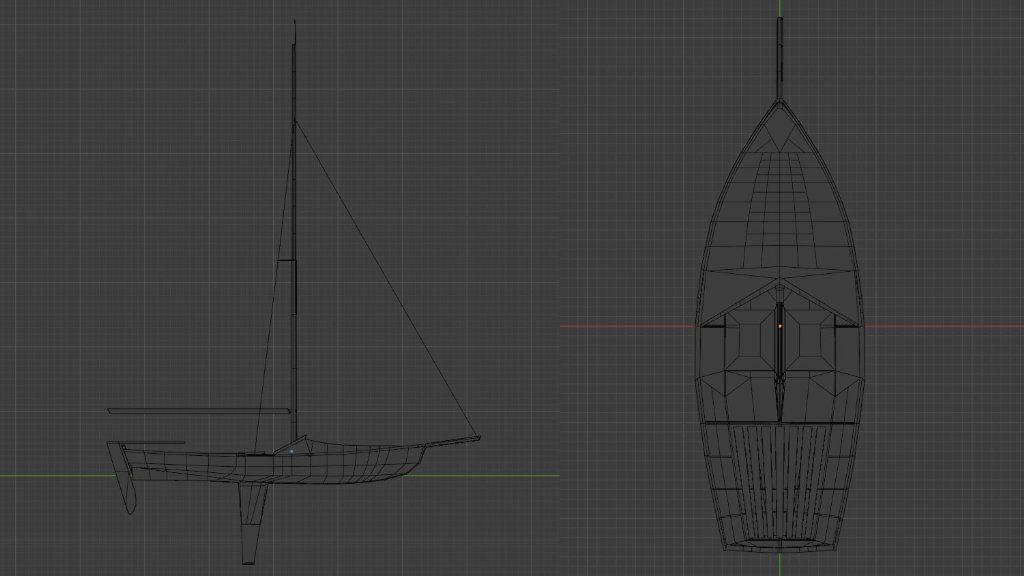
Task: Select the bow tip in side view
Action: click(477, 437)
